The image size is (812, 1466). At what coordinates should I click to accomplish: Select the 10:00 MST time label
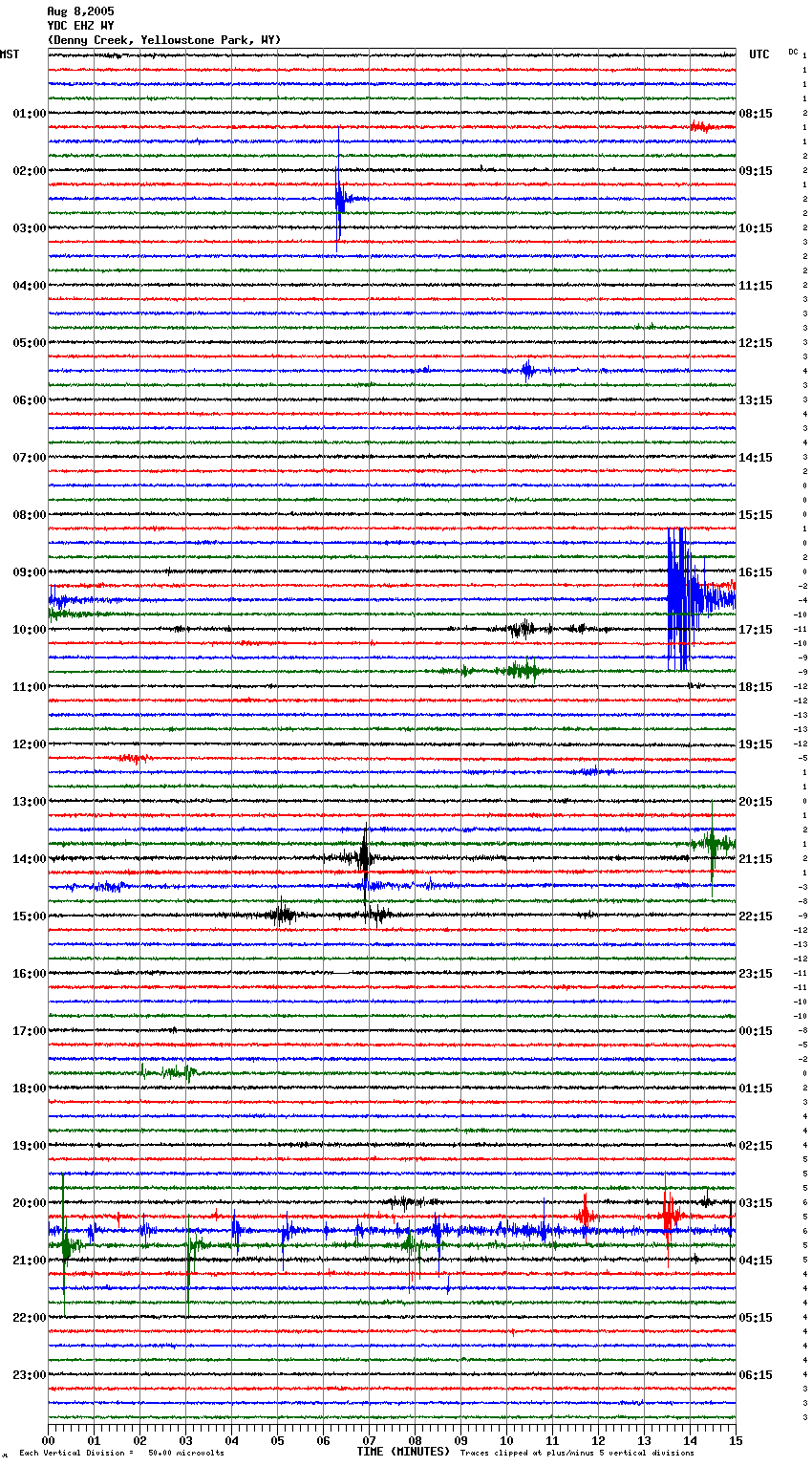(30, 630)
